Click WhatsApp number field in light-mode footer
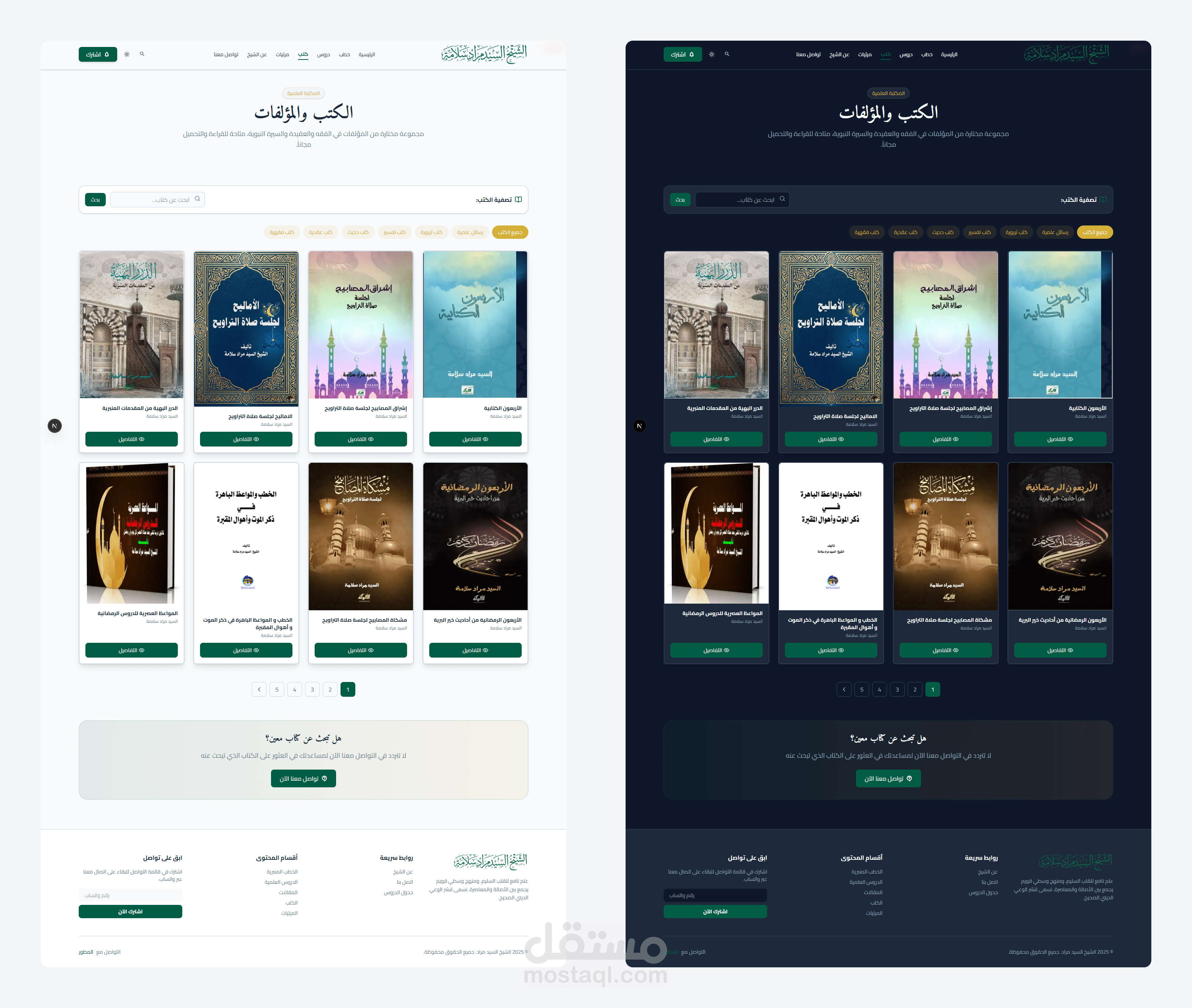Screen dimensions: 1192x1008 point(130,895)
